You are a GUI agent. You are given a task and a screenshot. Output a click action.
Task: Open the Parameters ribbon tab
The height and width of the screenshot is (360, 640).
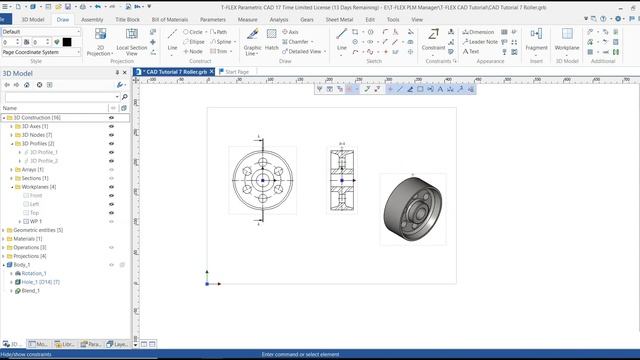[x=212, y=20]
